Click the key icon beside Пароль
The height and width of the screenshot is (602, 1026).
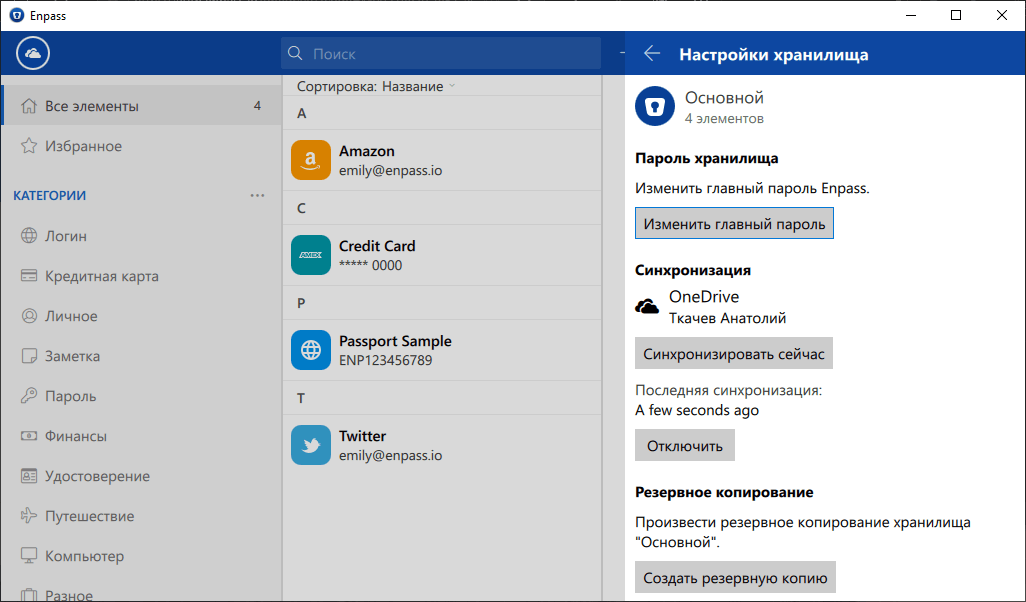click(x=29, y=395)
